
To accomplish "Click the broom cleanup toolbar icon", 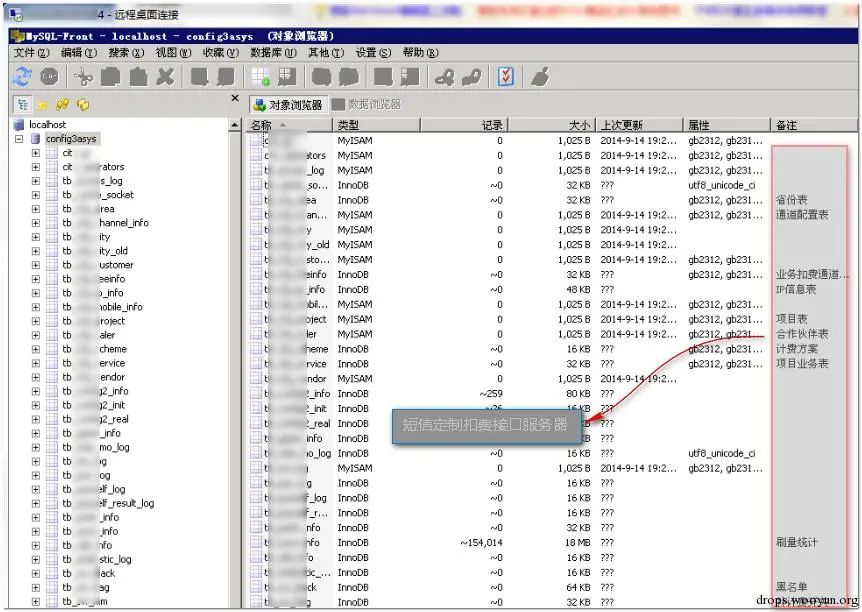I will coord(539,77).
